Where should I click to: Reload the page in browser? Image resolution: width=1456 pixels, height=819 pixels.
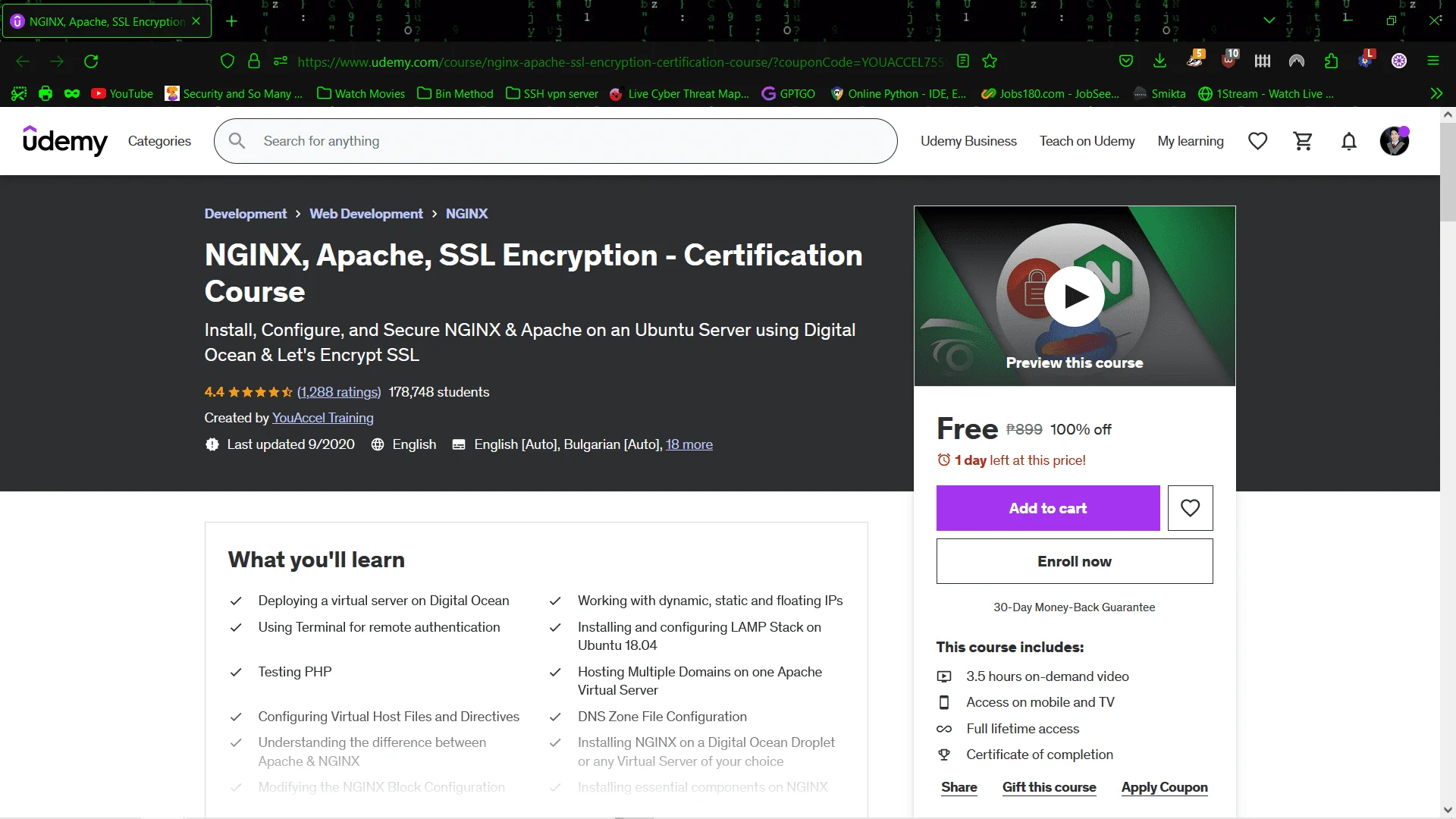coord(91,61)
